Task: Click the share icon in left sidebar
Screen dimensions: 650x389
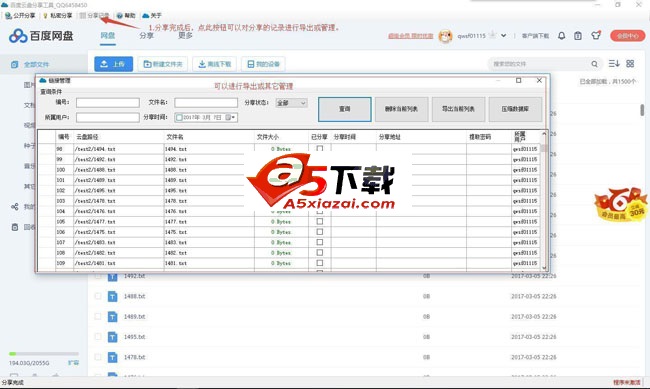Action: tap(15, 207)
